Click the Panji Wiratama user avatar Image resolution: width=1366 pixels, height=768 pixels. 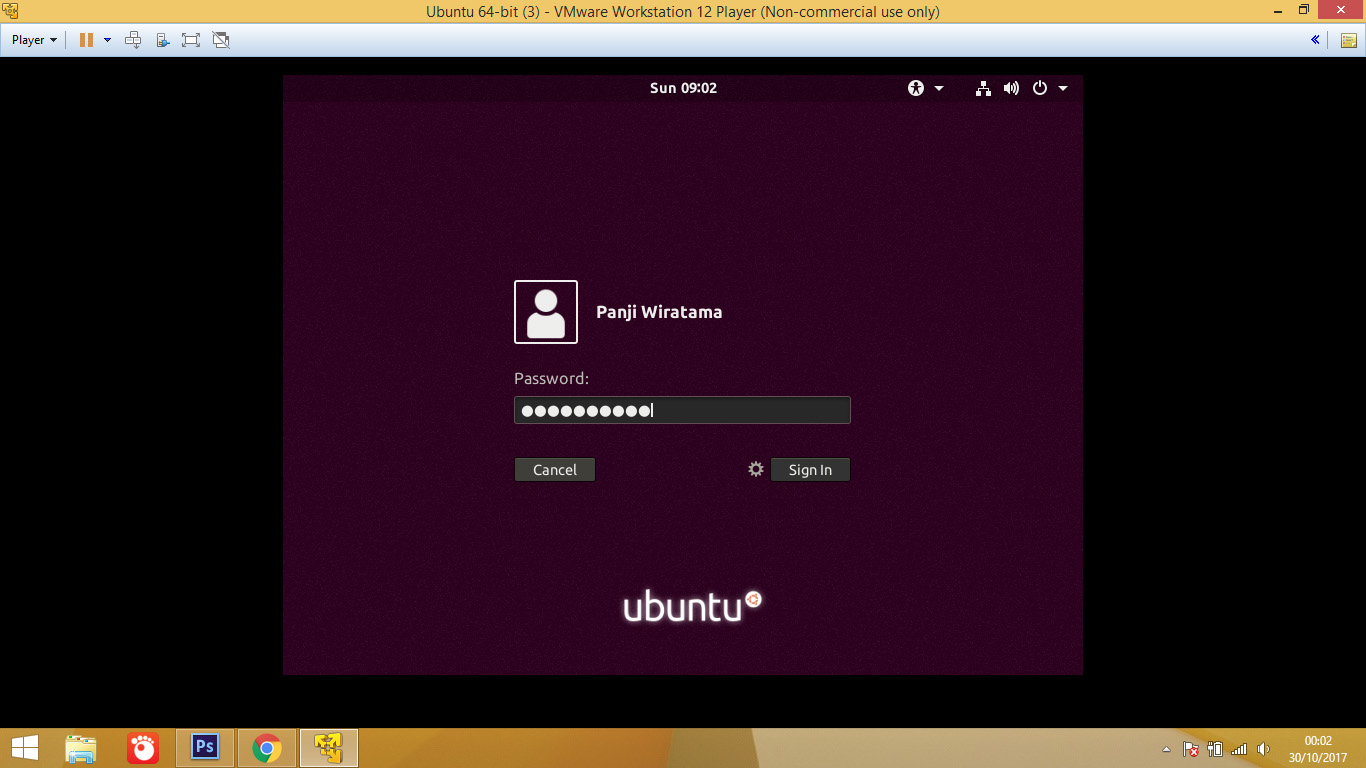coord(546,312)
